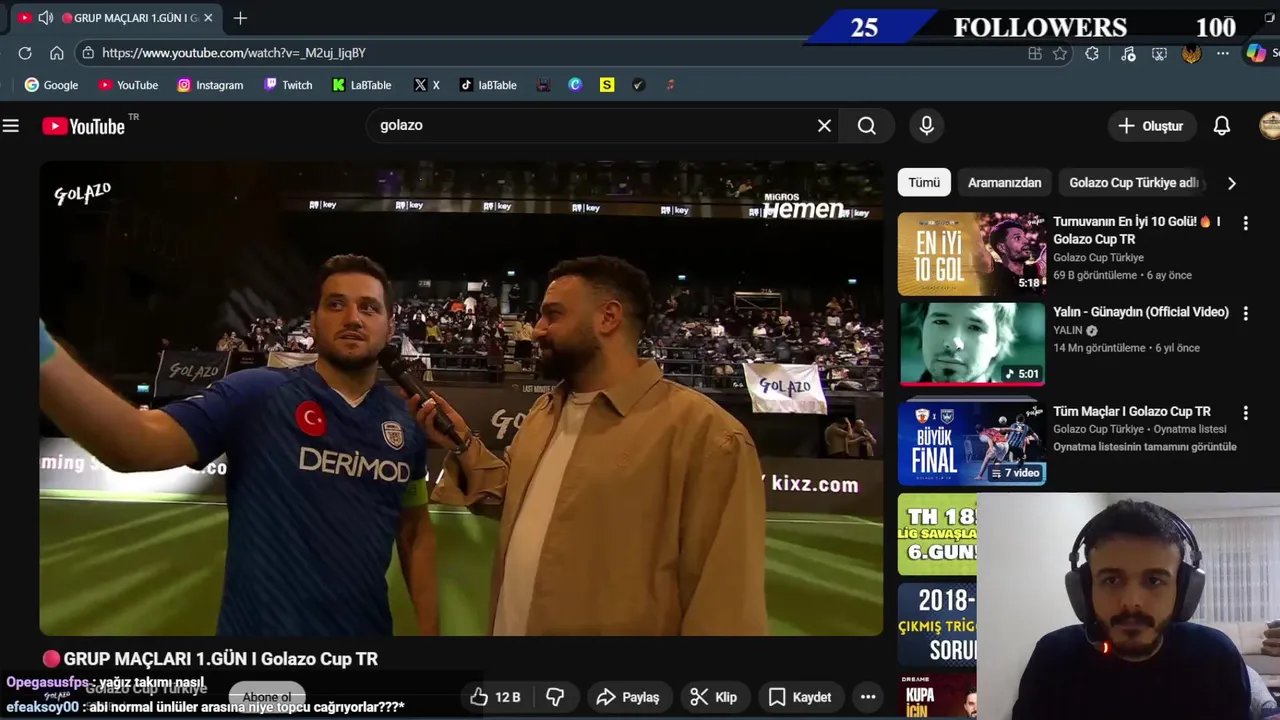Open a new browser tab
Image resolution: width=1280 pixels, height=720 pixels.
click(x=240, y=18)
